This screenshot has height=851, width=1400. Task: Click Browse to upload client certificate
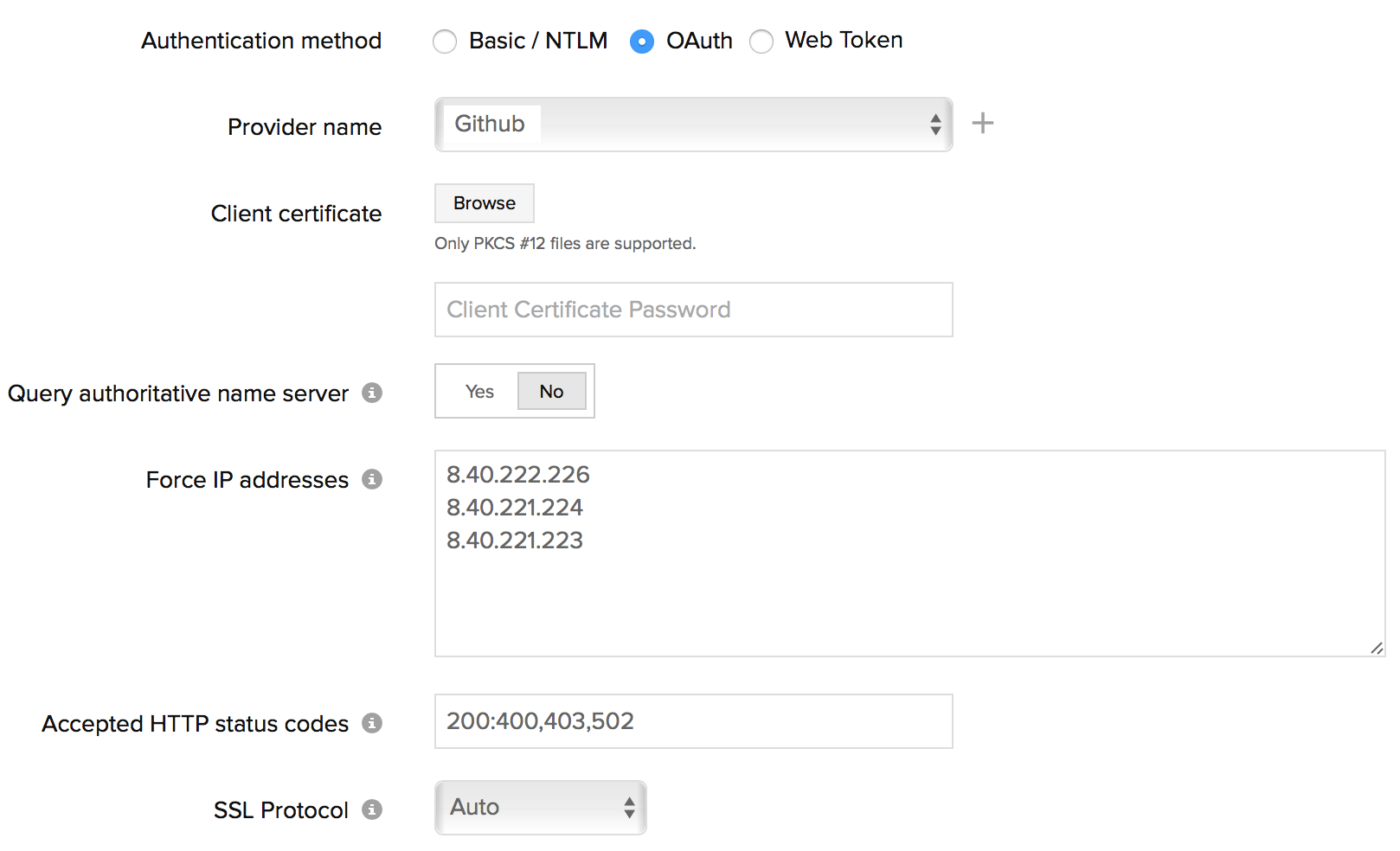click(x=484, y=203)
